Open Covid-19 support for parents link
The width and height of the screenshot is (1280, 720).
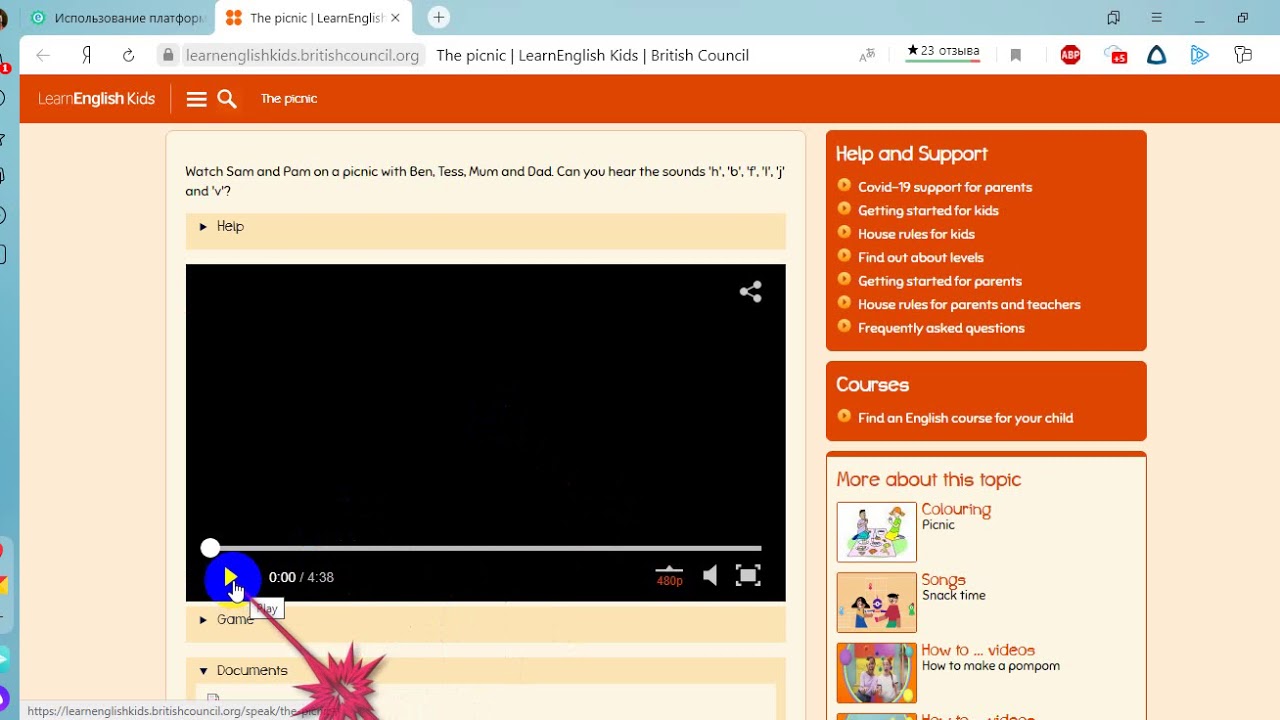pyautogui.click(x=945, y=187)
